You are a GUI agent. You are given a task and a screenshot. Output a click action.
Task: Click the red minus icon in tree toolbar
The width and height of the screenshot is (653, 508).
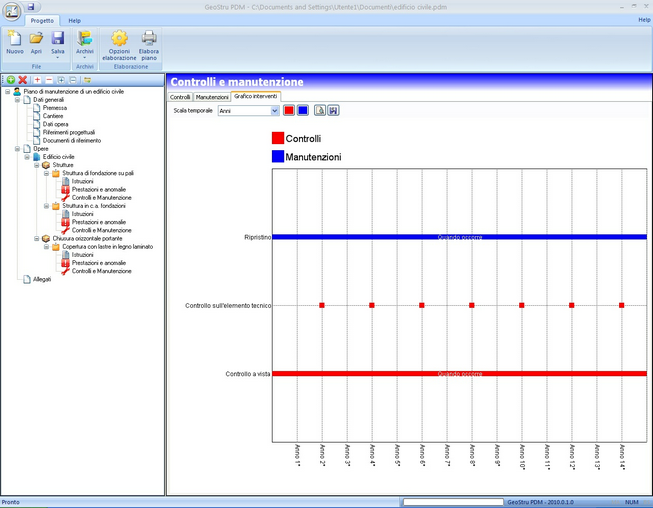[x=49, y=80]
